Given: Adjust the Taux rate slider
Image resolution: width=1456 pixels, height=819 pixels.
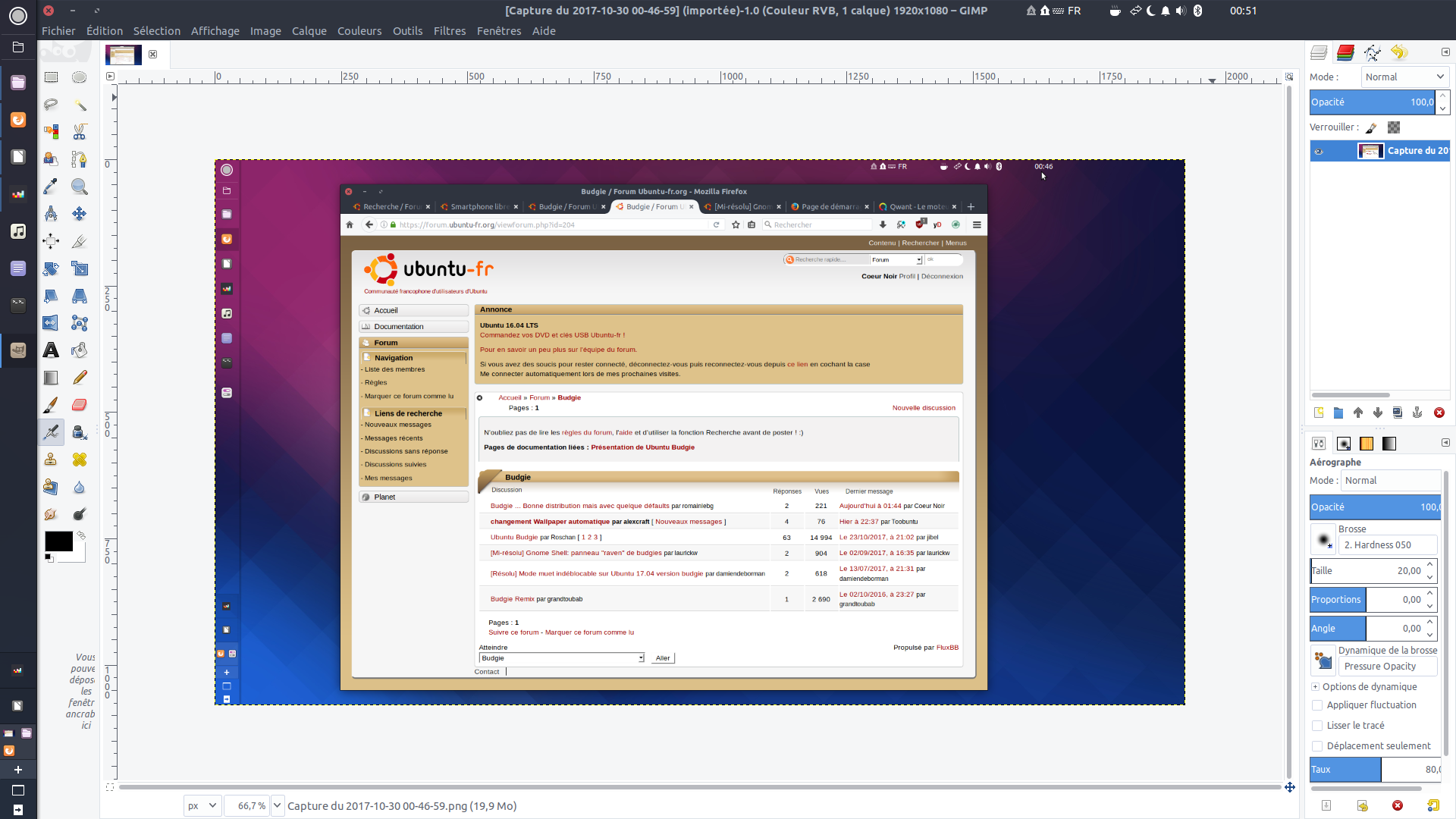Looking at the screenshot, I should 1375,770.
